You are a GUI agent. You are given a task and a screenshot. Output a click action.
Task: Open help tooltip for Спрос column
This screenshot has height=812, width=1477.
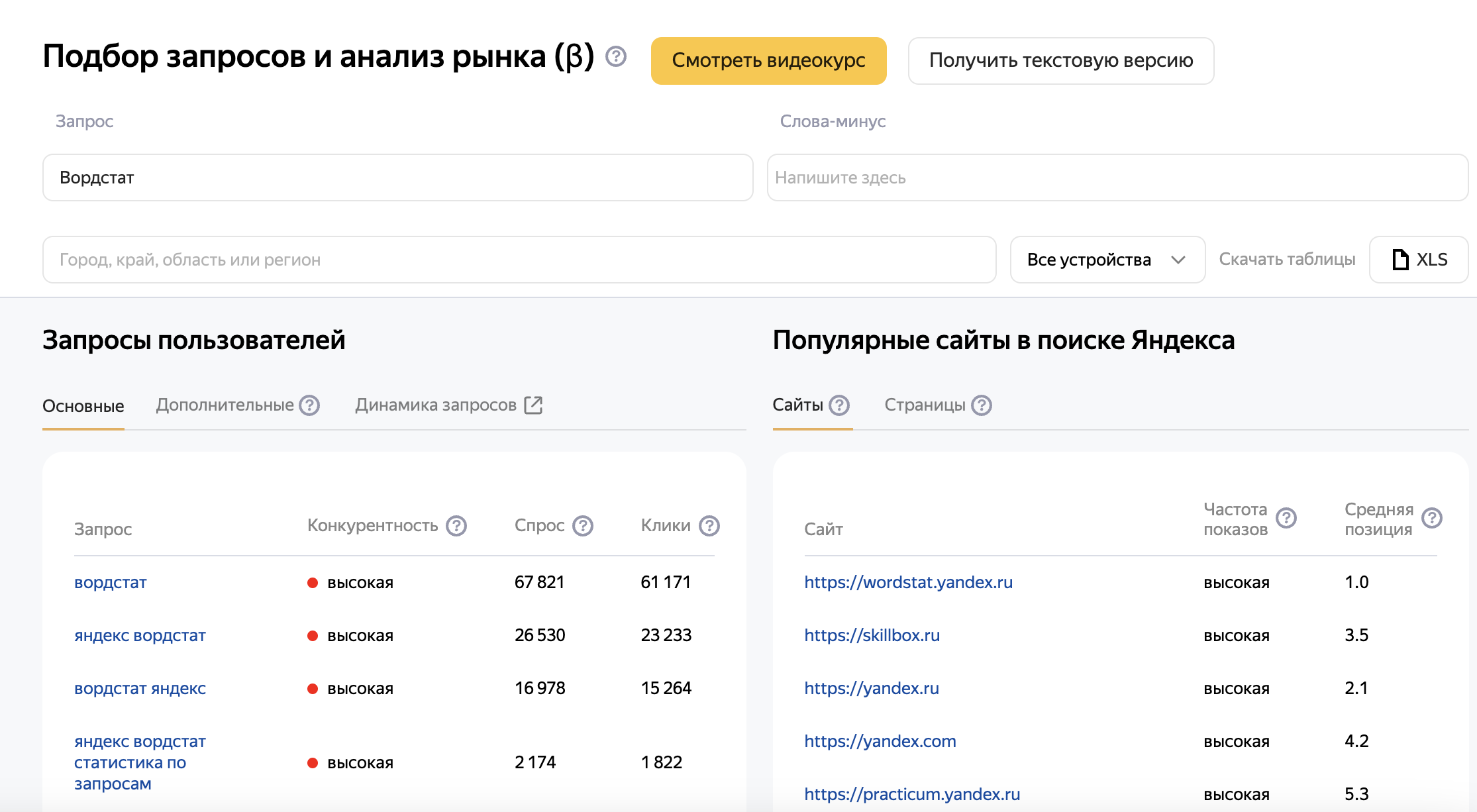click(x=583, y=526)
